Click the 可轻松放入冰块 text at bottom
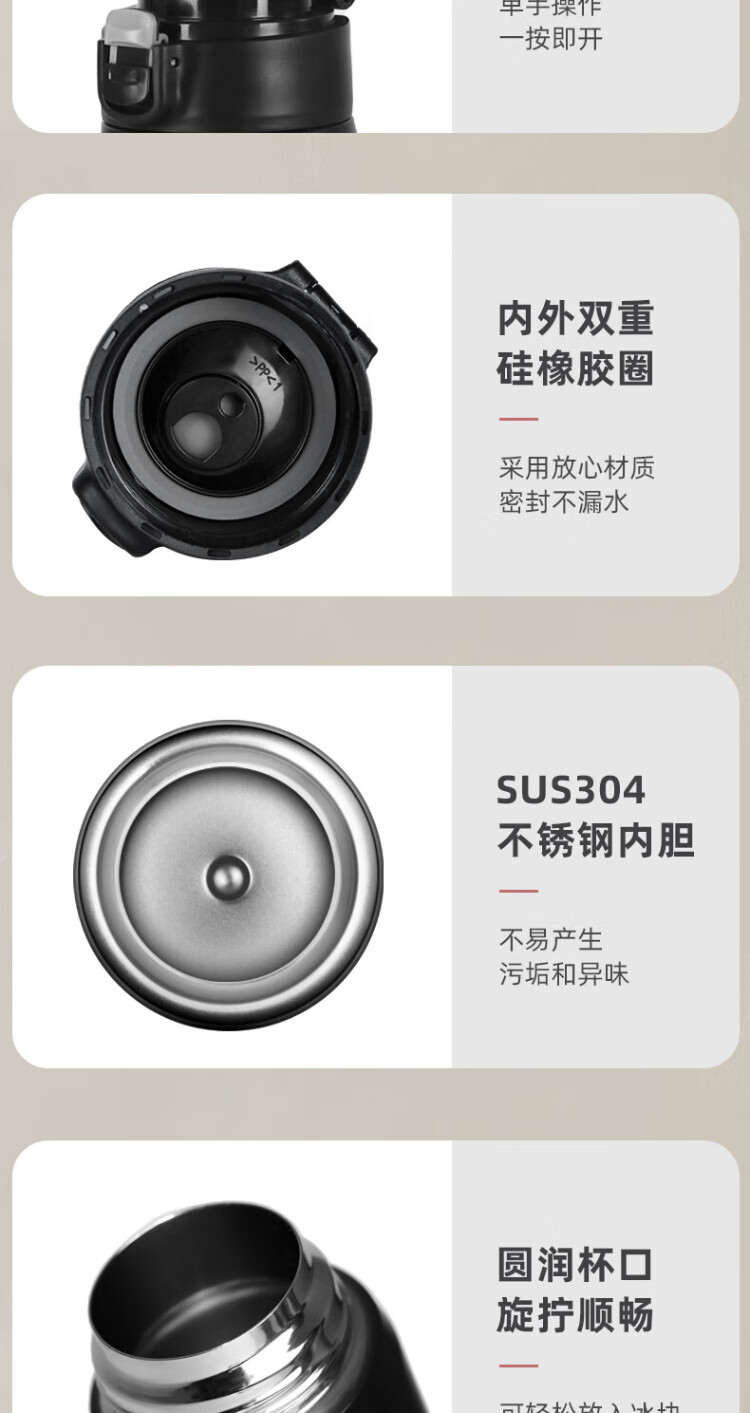750x1413 pixels. 590,1406
